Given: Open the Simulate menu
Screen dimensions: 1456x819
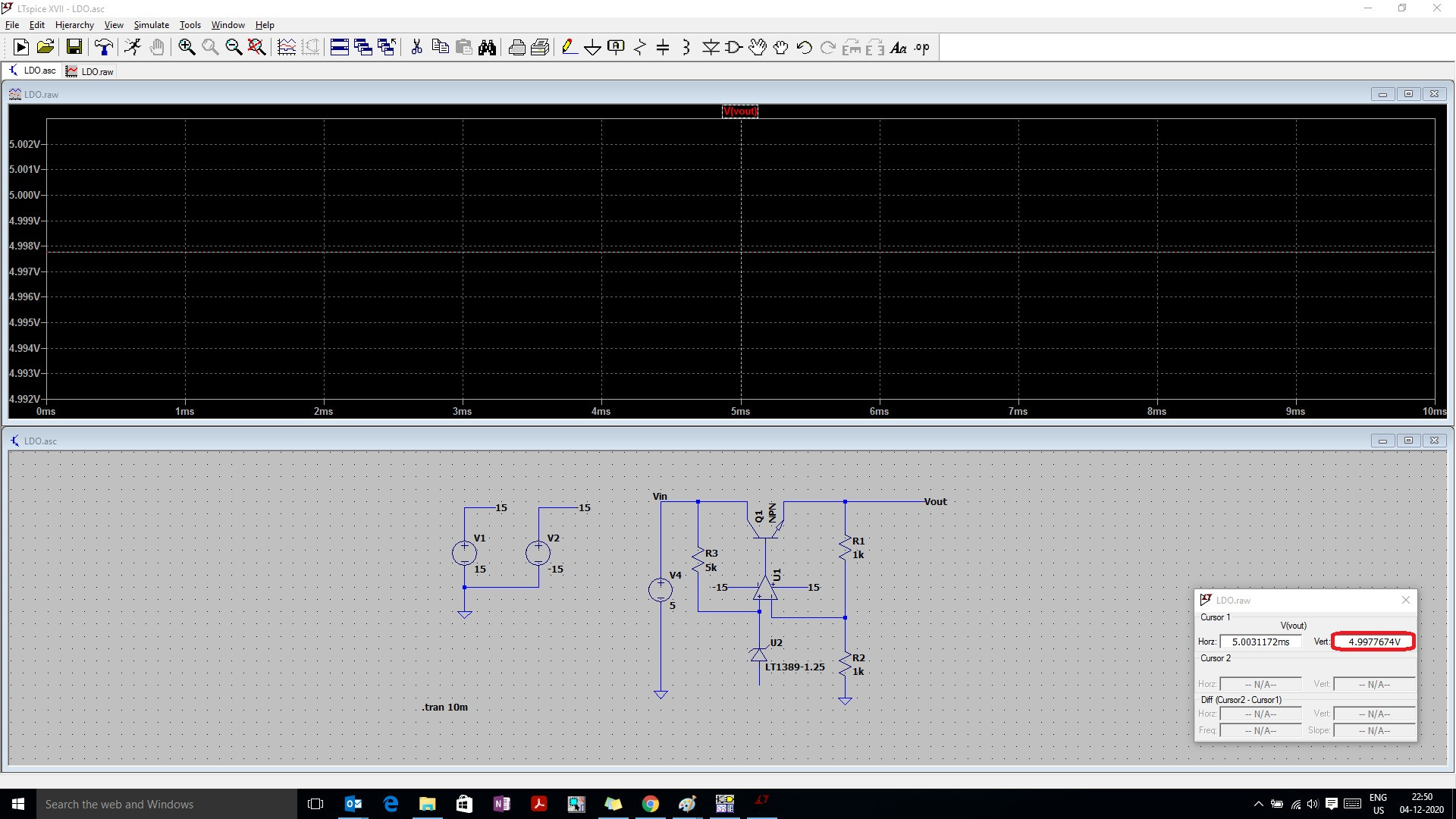Looking at the screenshot, I should [x=152, y=25].
